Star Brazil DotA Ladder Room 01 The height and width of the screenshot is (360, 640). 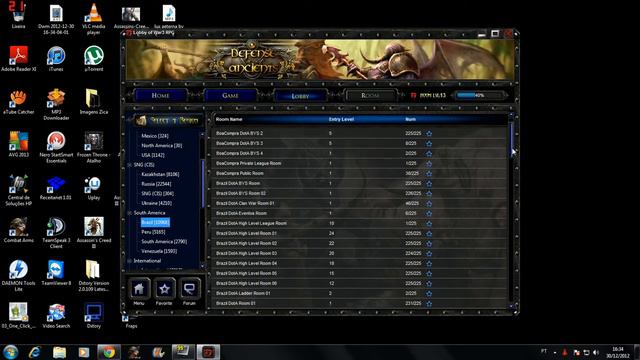click(429, 293)
